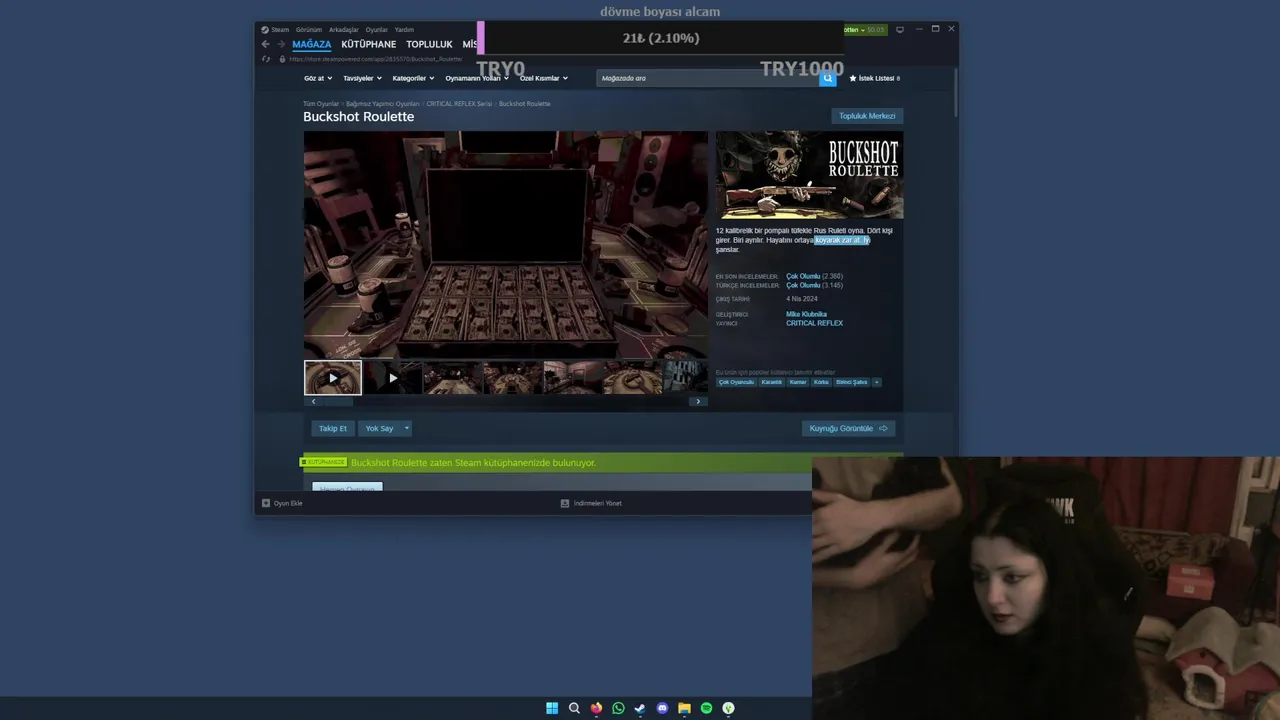Open Bağımsız Yapımcı Oyunları breadcrumb
This screenshot has width=1280, height=720.
click(383, 104)
